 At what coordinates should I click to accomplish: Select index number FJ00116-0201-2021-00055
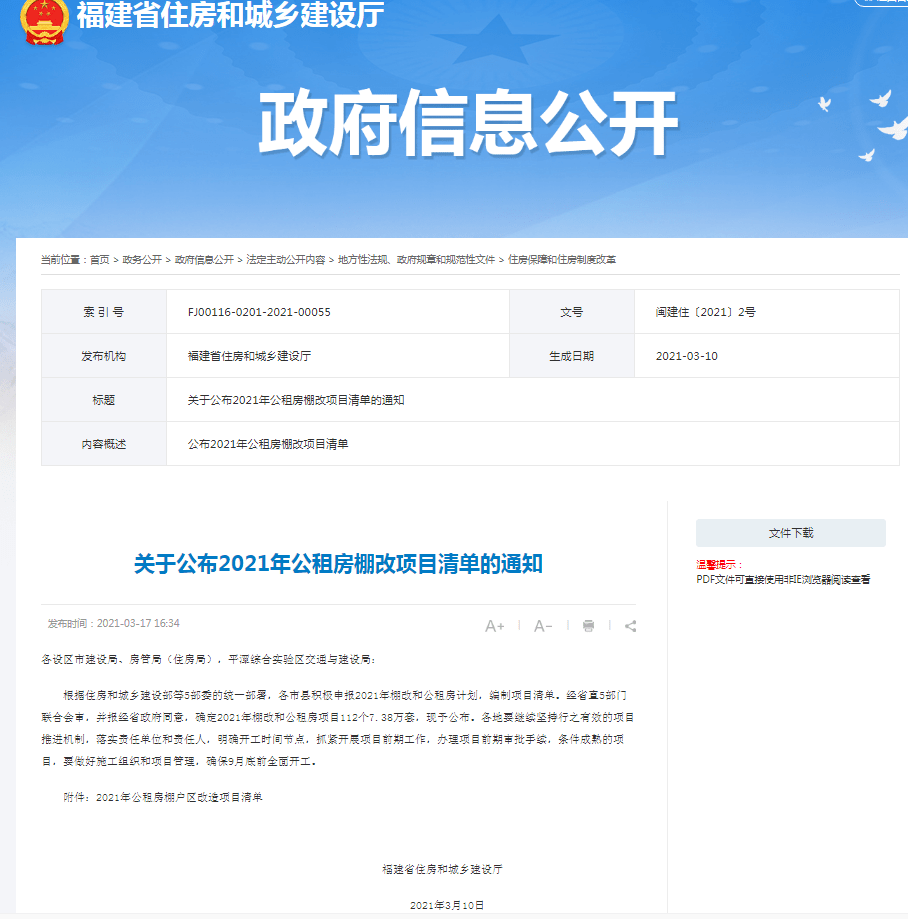(259, 312)
